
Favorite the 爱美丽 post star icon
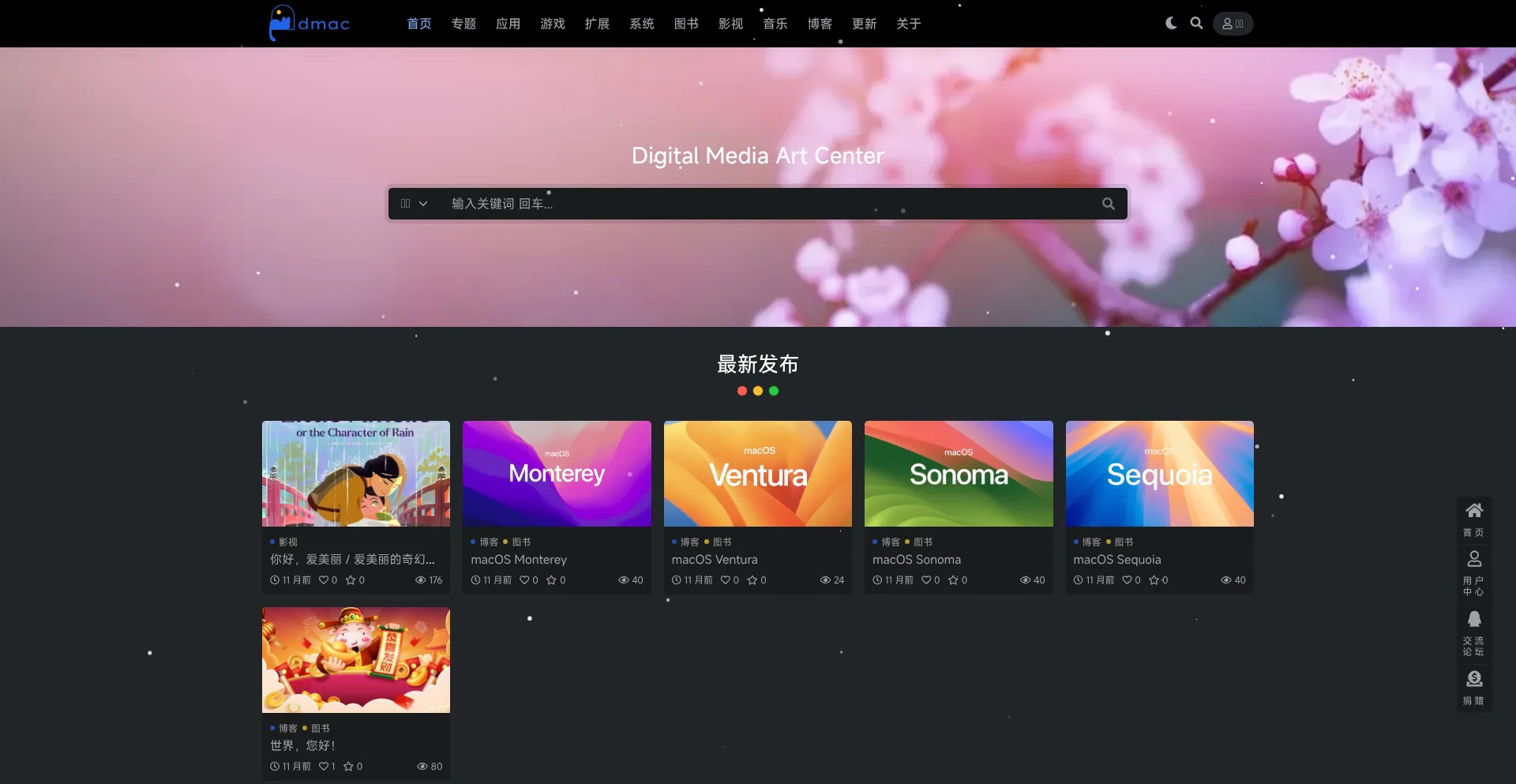pos(351,580)
